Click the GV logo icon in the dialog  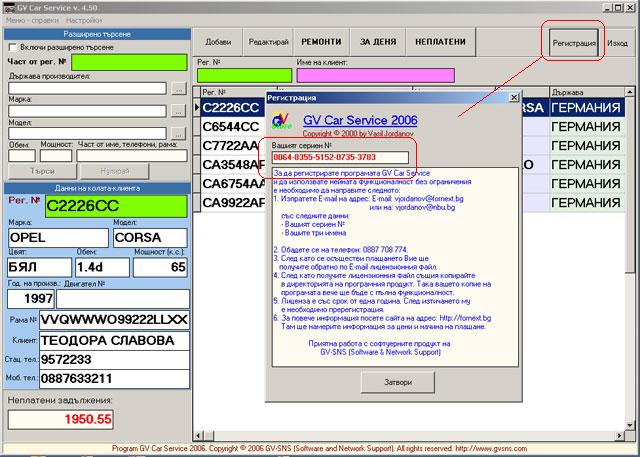coord(281,120)
